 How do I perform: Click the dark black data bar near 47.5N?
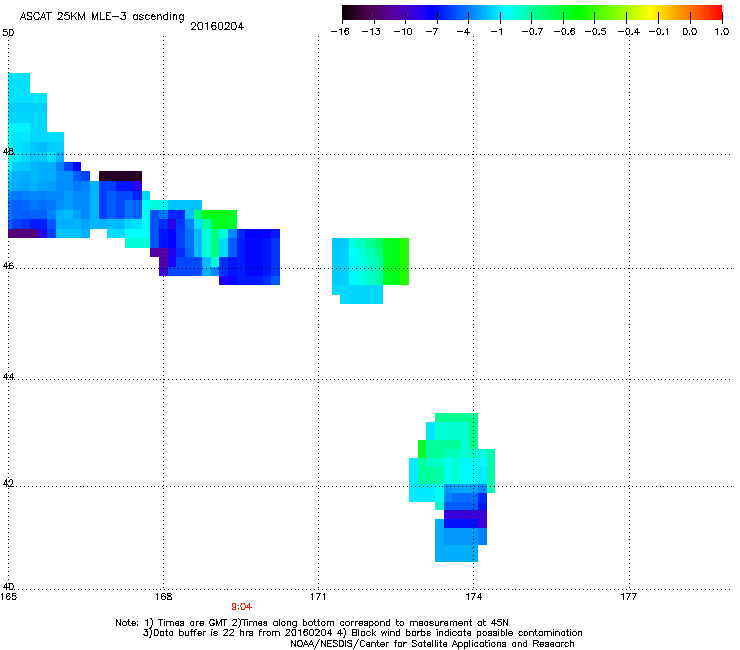[120, 176]
